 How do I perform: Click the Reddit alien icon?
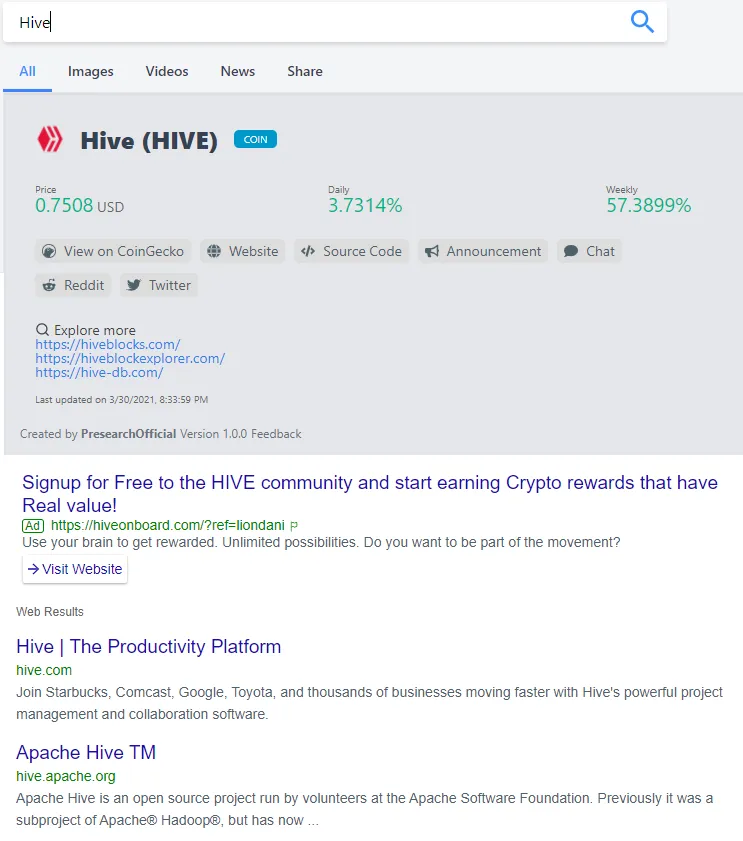click(49, 285)
